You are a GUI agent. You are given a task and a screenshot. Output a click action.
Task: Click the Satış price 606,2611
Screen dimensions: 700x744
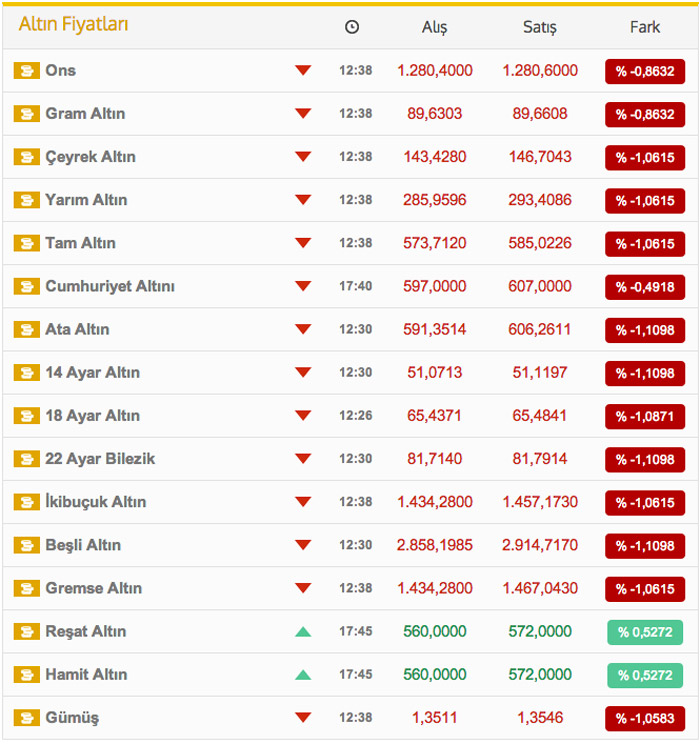(540, 330)
